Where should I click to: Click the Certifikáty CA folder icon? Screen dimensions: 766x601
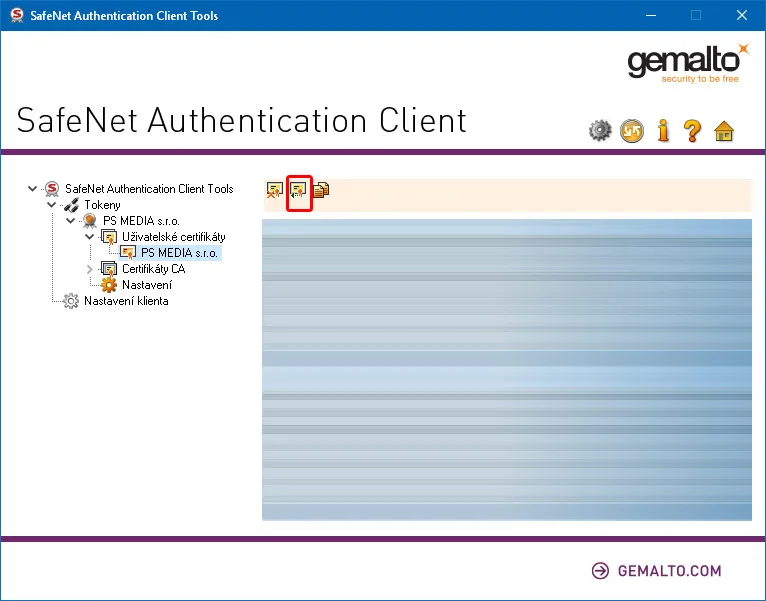click(109, 269)
